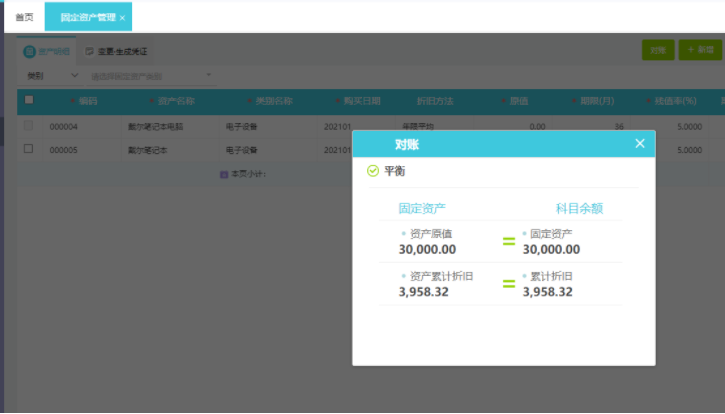Click the 3,958.32 value under 资产累计折旧

pyautogui.click(x=424, y=291)
